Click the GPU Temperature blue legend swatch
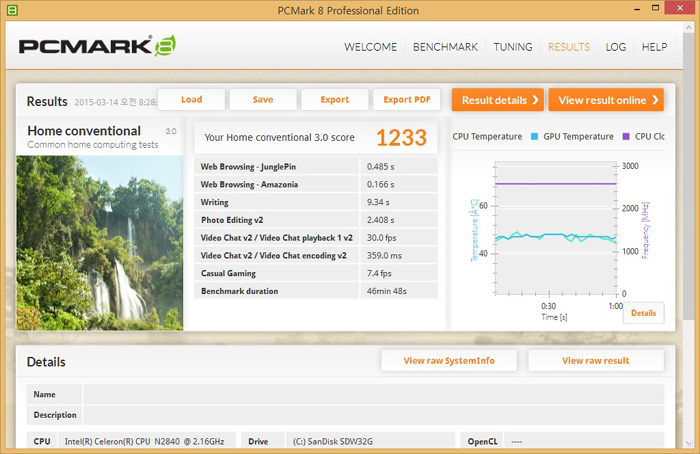The width and height of the screenshot is (700, 454). [x=534, y=137]
